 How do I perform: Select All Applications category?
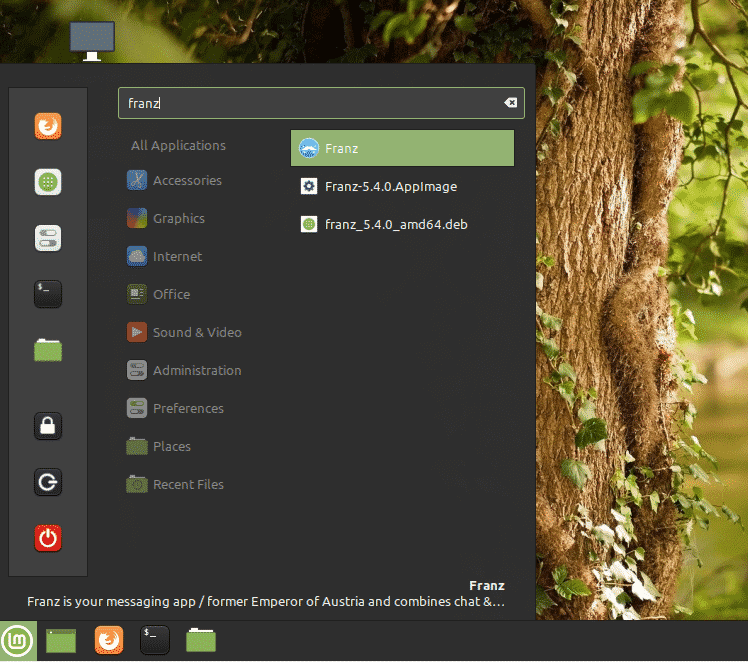tap(178, 145)
